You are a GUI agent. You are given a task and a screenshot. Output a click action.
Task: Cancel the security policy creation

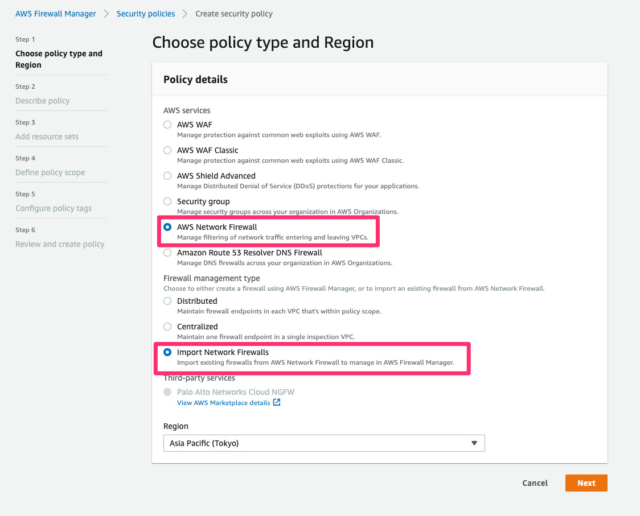(x=535, y=483)
